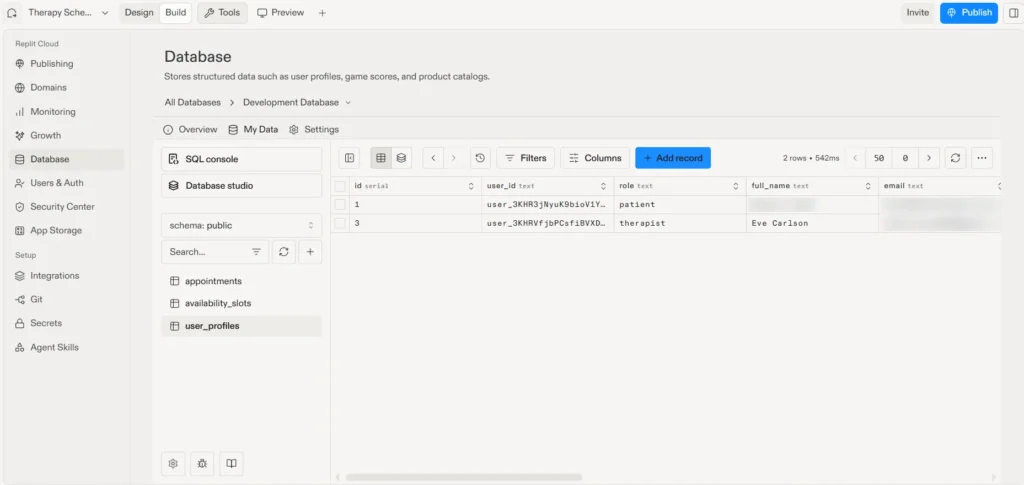Click the Publish button

point(969,12)
